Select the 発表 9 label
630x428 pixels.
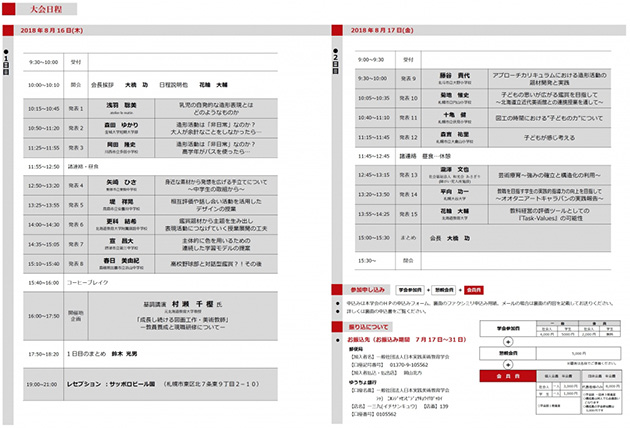[409, 78]
